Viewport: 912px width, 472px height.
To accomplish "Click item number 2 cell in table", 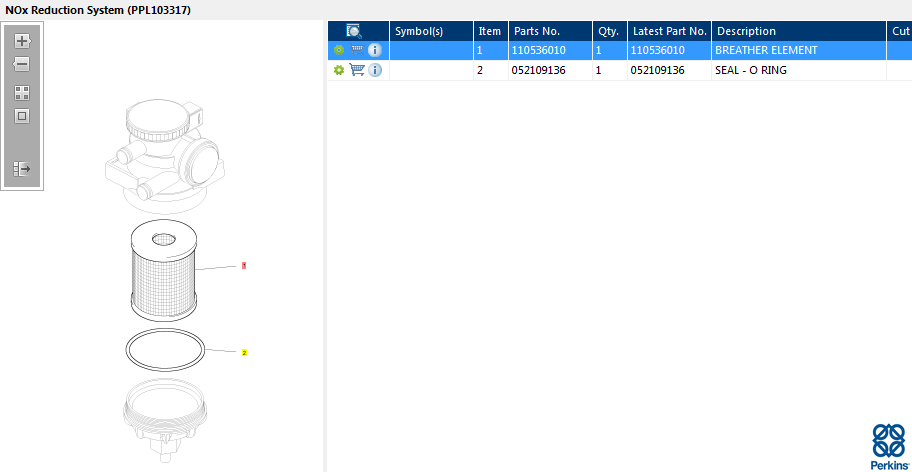I will [491, 70].
